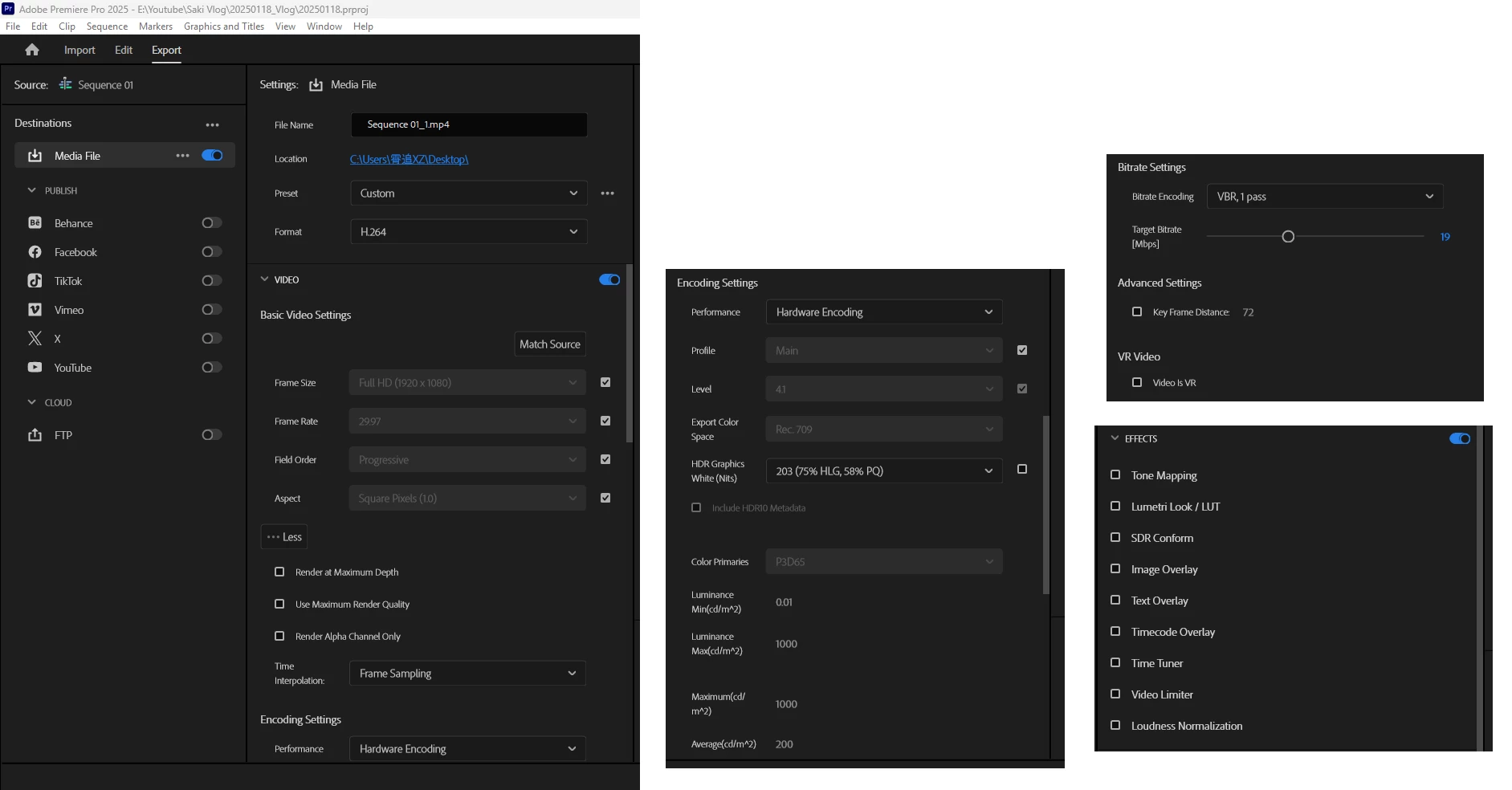Image resolution: width=1512 pixels, height=790 pixels.
Task: Open Destinations more options menu
Action: (x=212, y=124)
